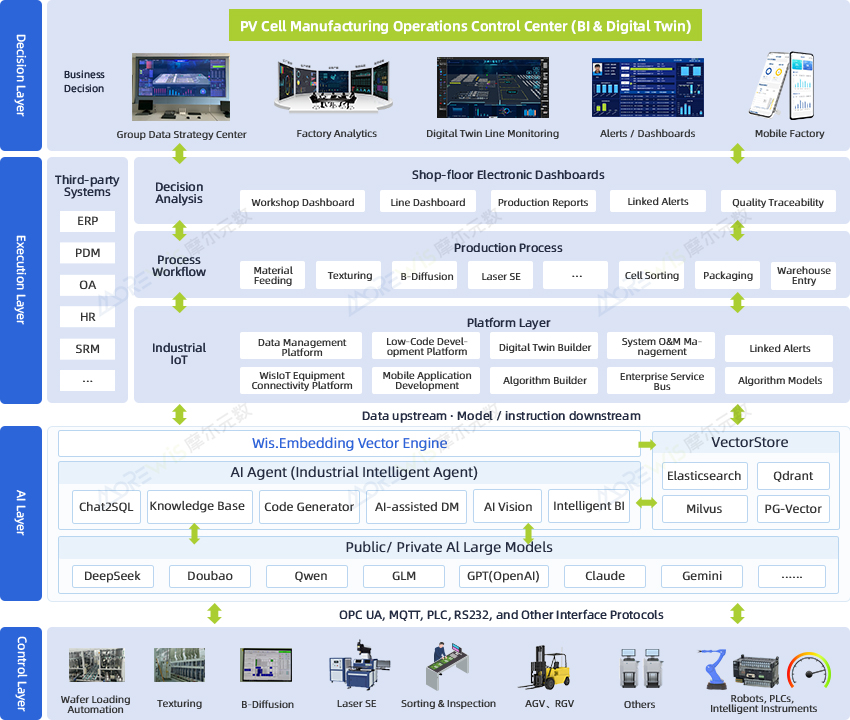Image resolution: width=850 pixels, height=720 pixels.
Task: Select the Texturing equipment photo in Control Layer
Action: click(x=179, y=665)
